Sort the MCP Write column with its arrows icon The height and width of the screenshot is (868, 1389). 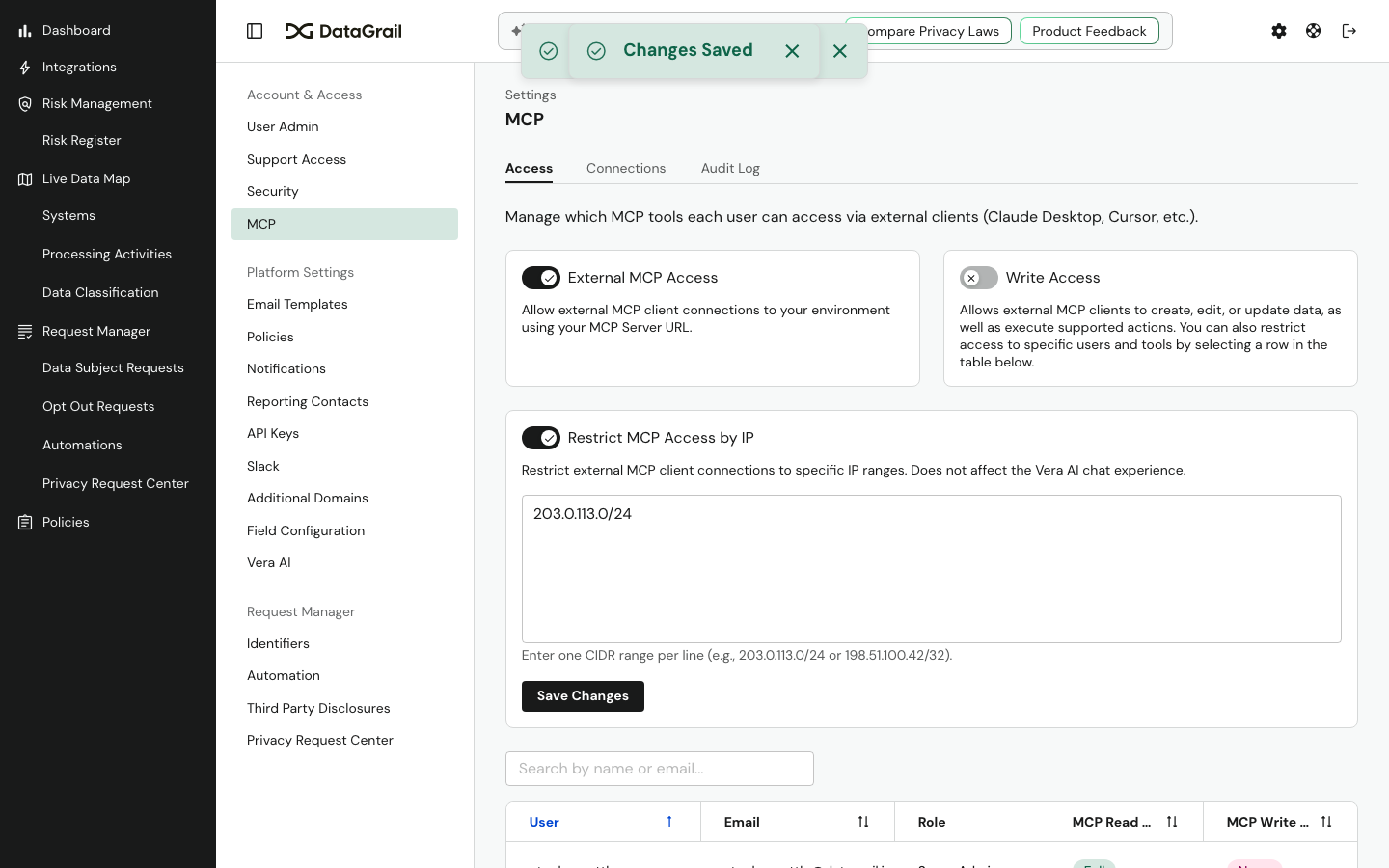click(x=1326, y=822)
